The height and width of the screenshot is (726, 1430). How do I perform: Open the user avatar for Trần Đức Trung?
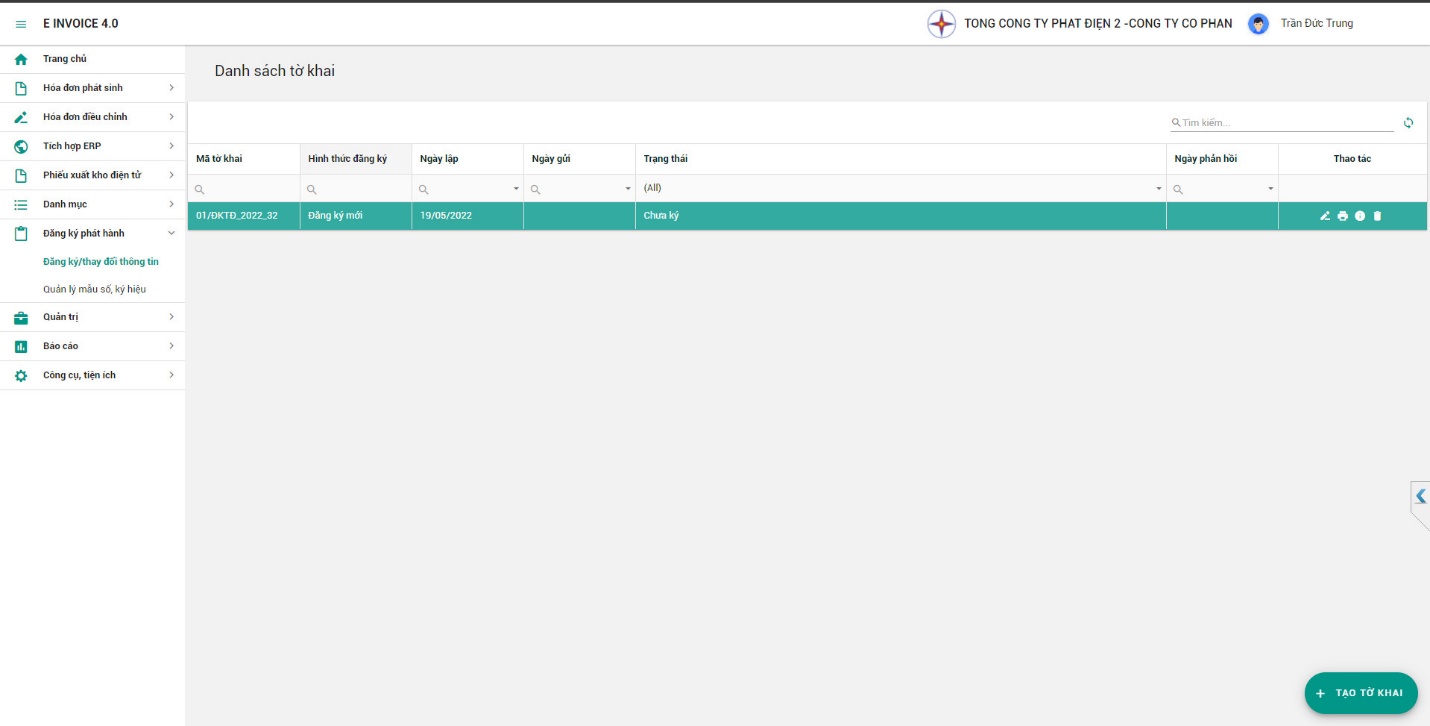1259,24
